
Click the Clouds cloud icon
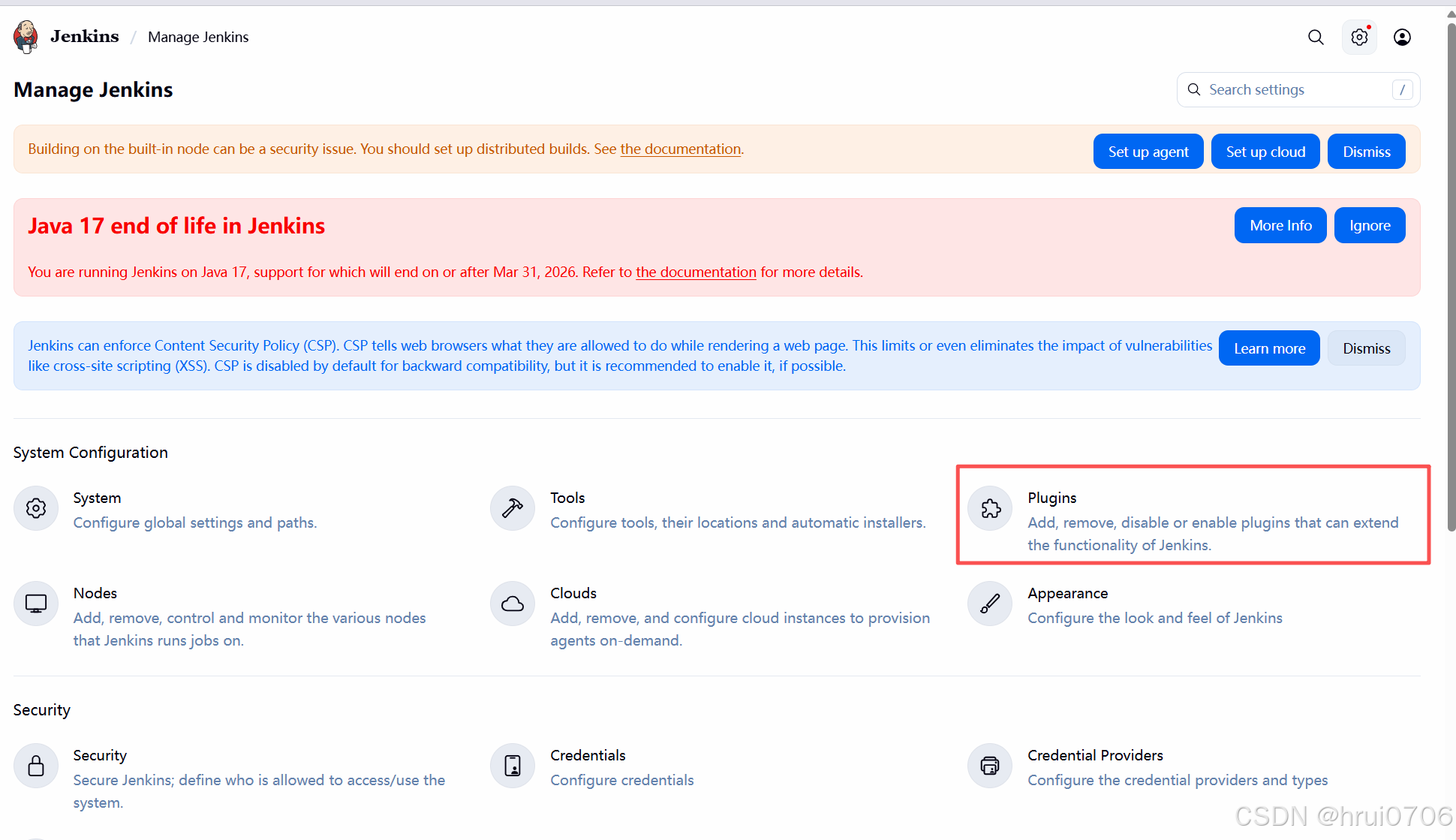click(x=513, y=604)
